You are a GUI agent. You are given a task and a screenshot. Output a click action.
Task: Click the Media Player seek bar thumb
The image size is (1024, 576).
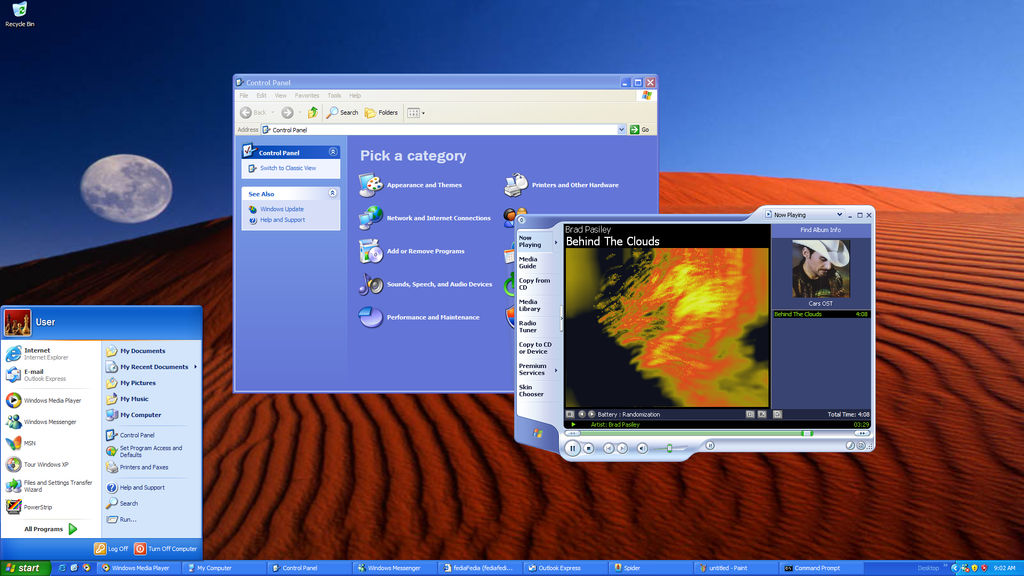click(x=807, y=433)
